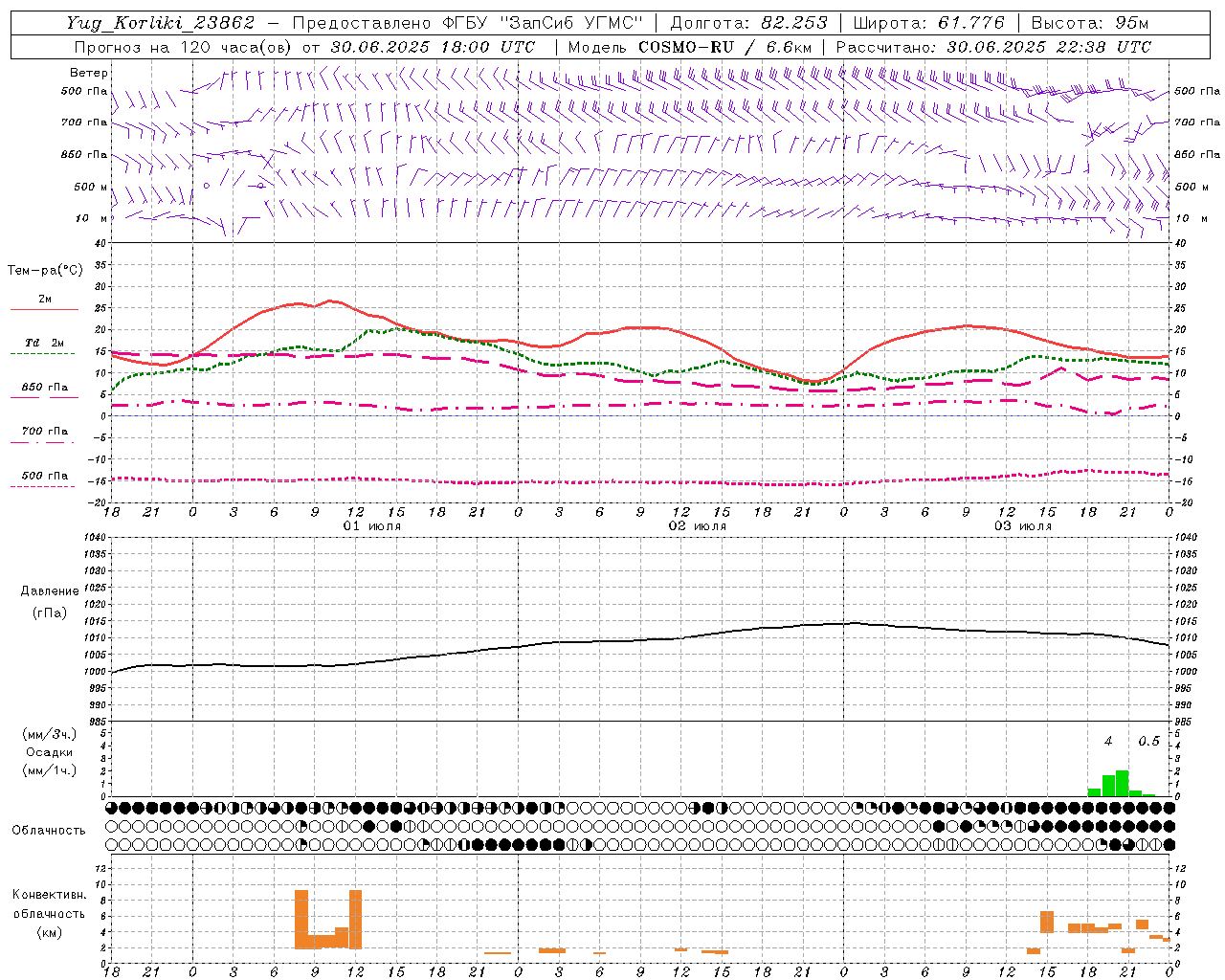Click the forecast start time 30.06.2025 18:00 UTC
The image size is (1225, 980).
[434, 47]
